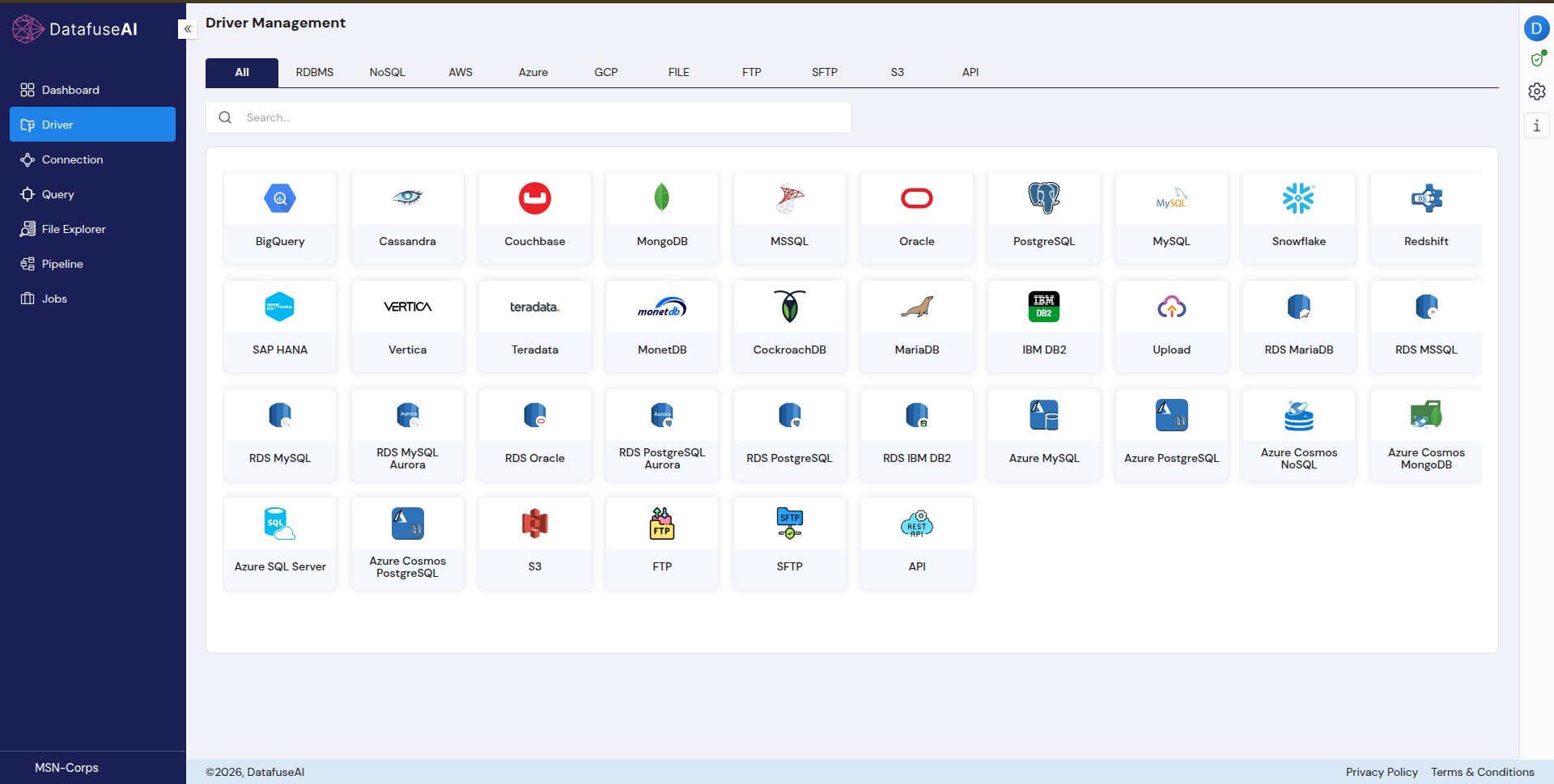Choose the RDS MariaDB driver
Image resolution: width=1554 pixels, height=784 pixels.
pos(1299,327)
